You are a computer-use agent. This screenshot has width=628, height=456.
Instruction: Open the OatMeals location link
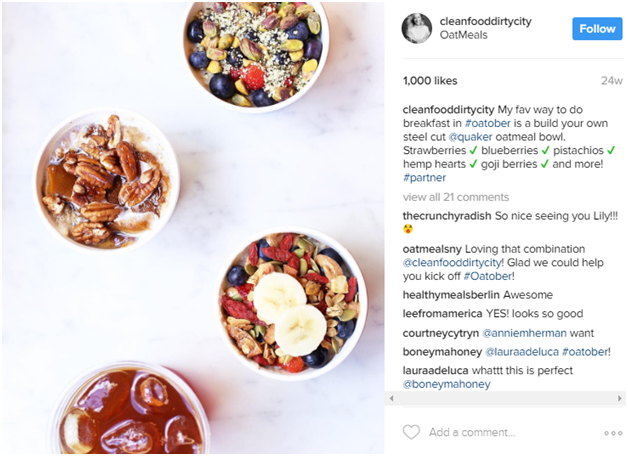tap(463, 35)
